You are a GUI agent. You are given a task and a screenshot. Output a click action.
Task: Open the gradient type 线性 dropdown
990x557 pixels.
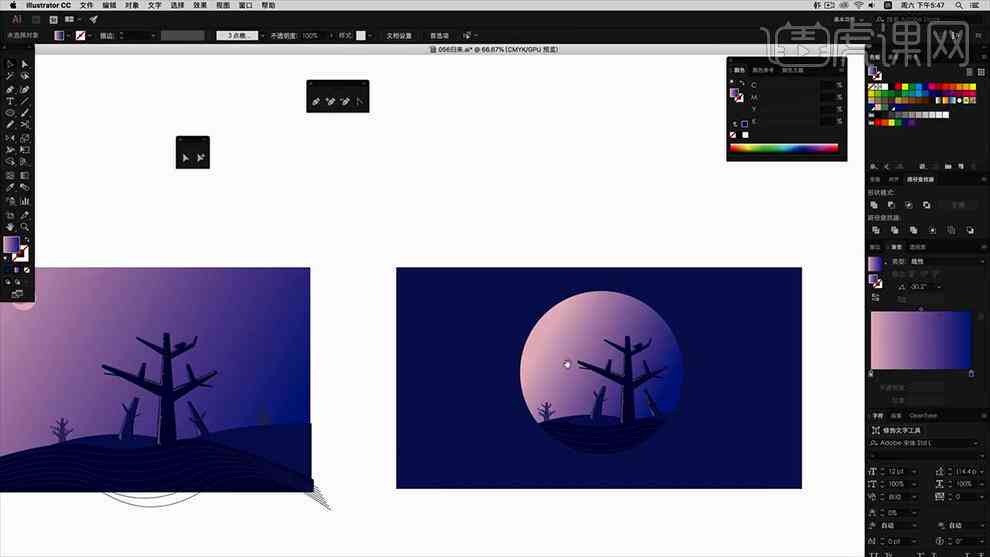click(946, 261)
